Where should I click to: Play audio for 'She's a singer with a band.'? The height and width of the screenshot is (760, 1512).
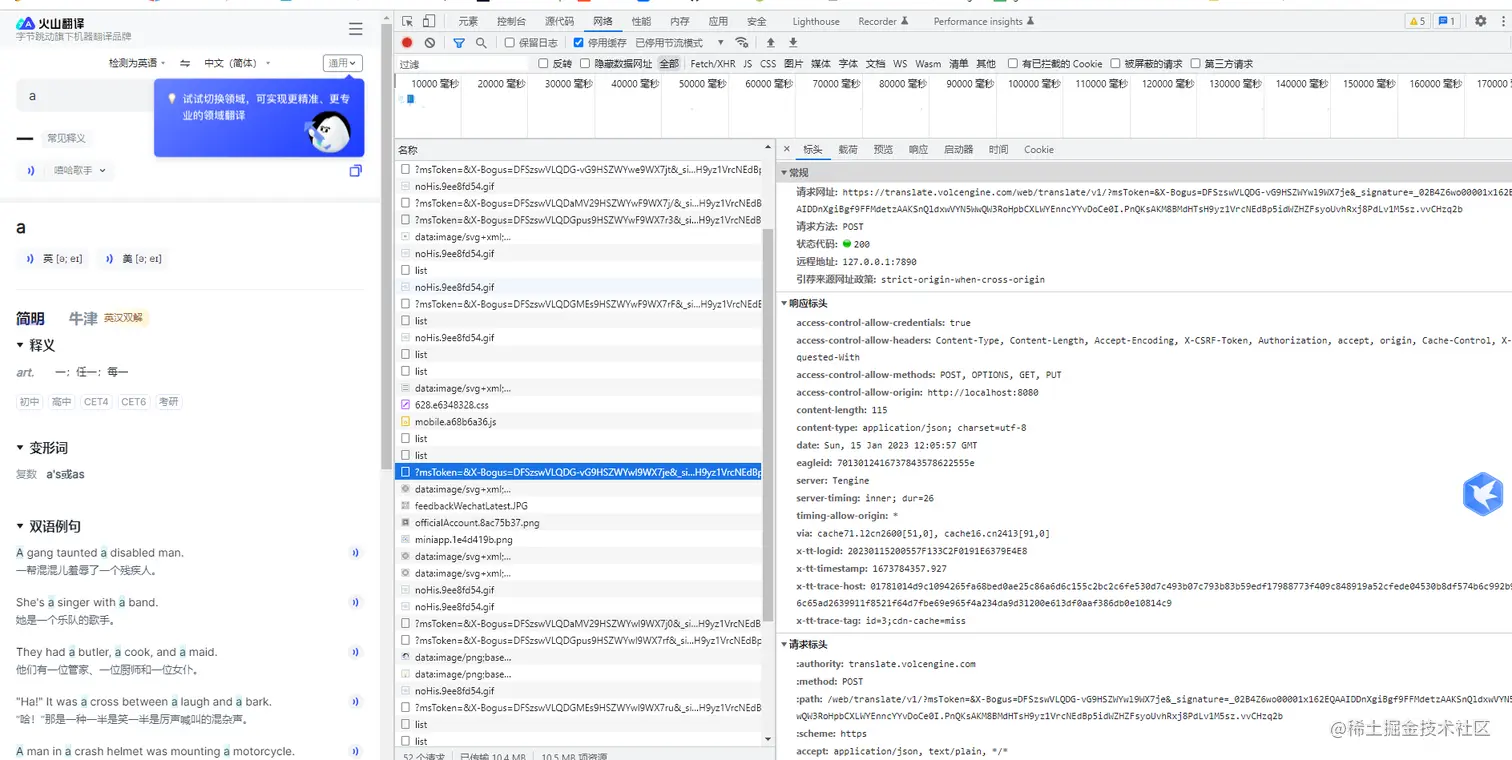pyautogui.click(x=354, y=602)
